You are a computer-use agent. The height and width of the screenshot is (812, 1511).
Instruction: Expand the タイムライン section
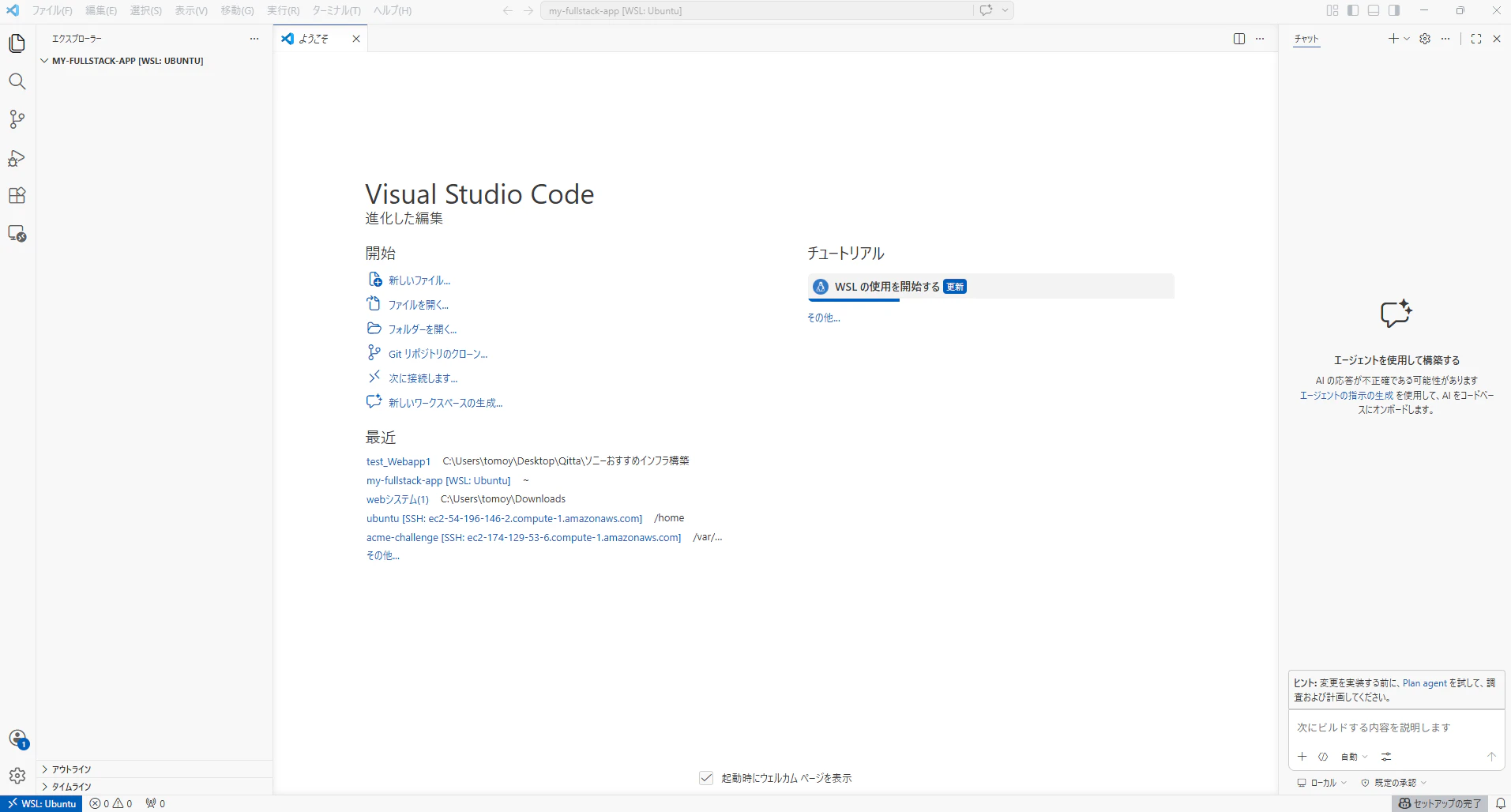pos(154,787)
